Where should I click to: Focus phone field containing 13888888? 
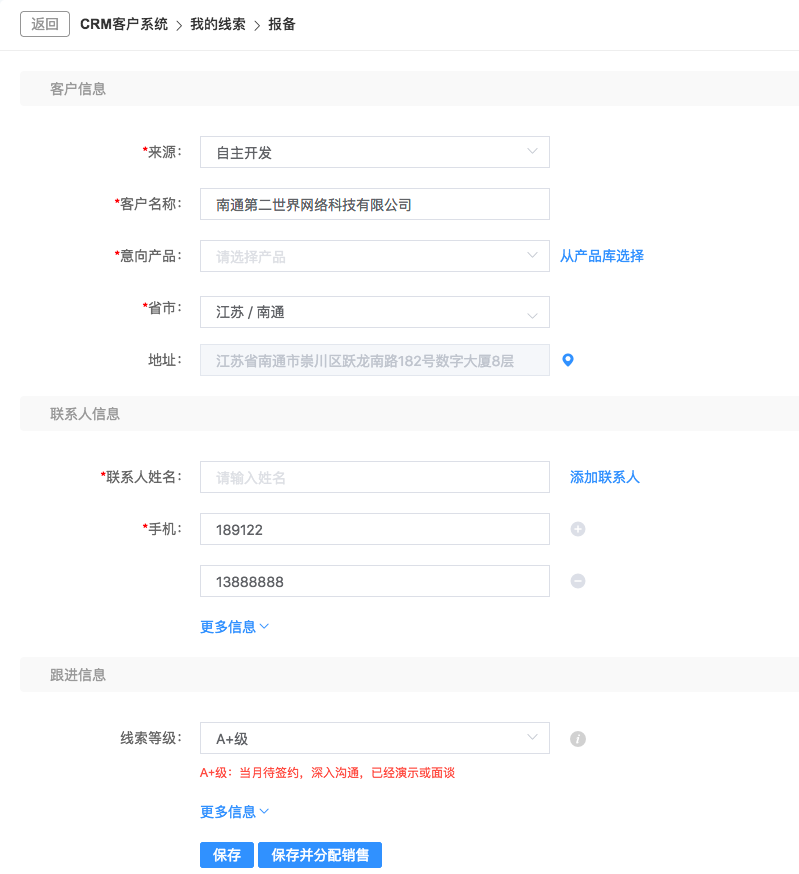pos(375,581)
